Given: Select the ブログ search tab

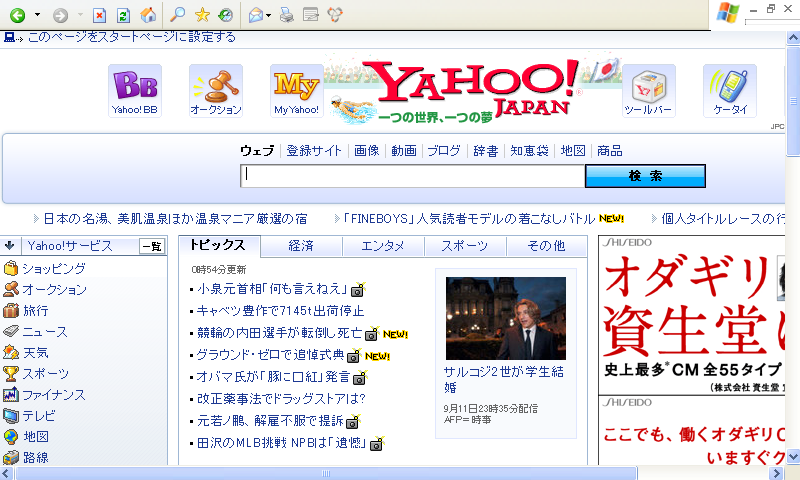Looking at the screenshot, I should [444, 150].
